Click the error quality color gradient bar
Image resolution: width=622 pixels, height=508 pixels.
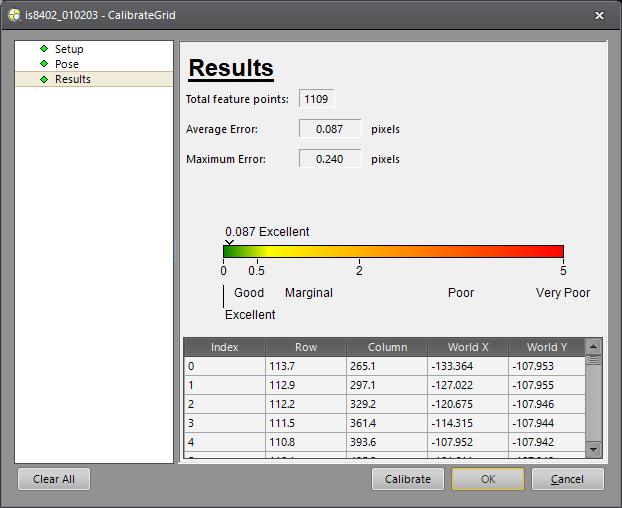point(393,251)
